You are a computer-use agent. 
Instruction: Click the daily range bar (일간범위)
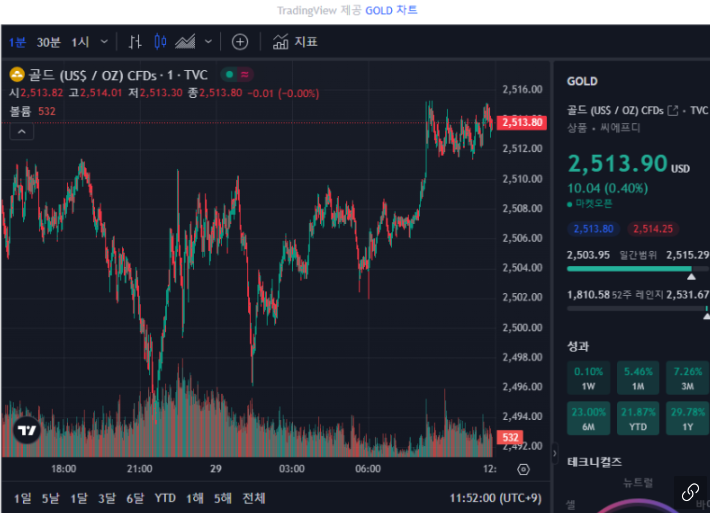pos(638,269)
